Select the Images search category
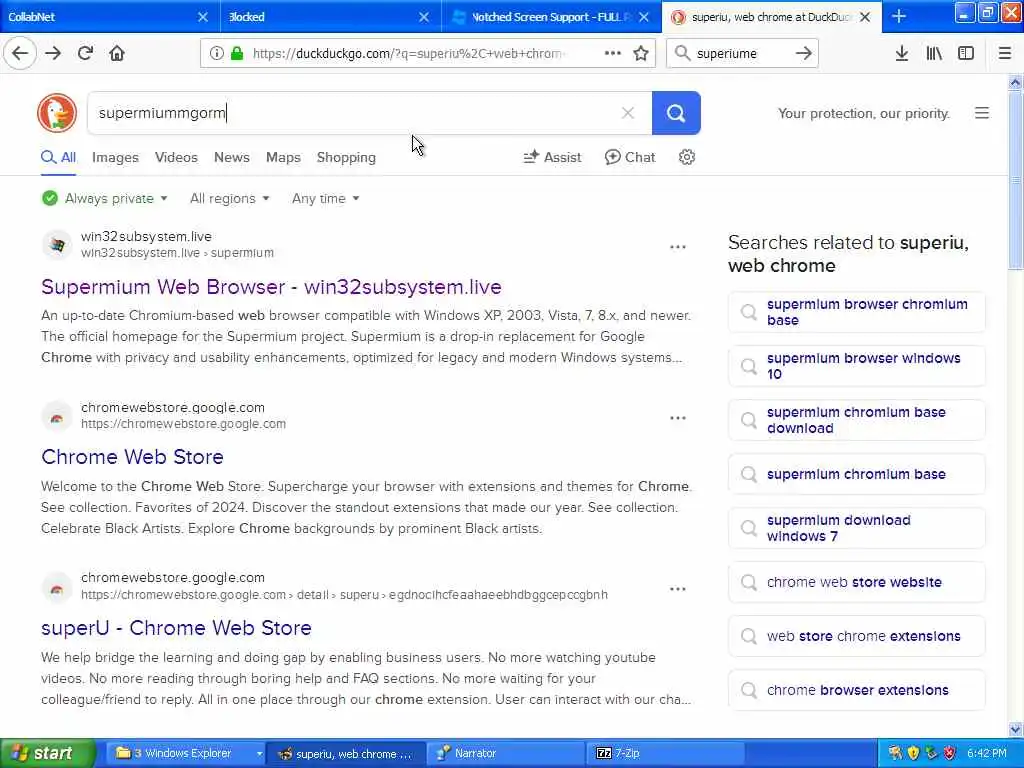 (115, 157)
